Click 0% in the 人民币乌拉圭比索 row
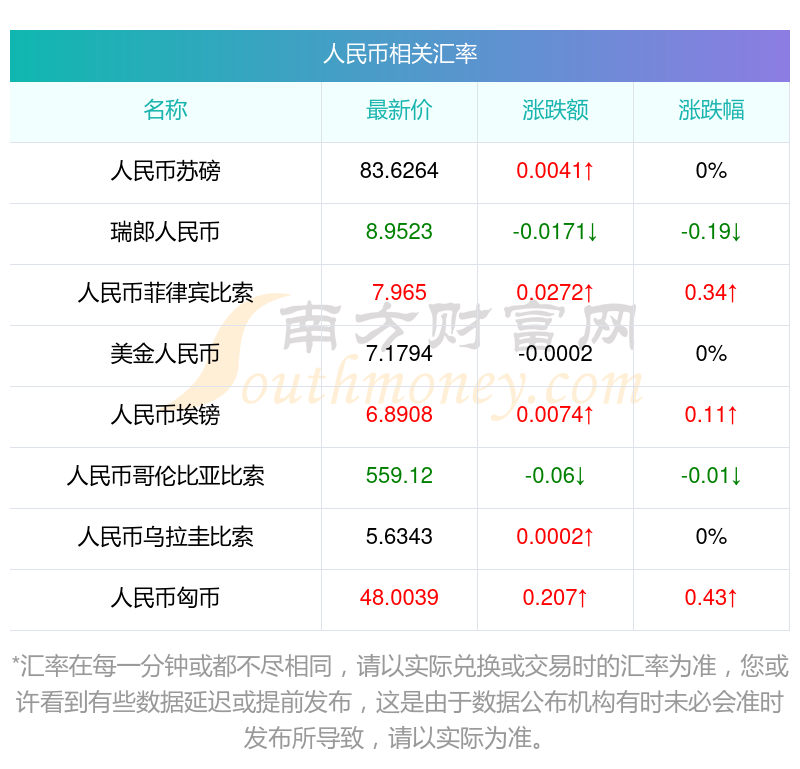 [711, 537]
